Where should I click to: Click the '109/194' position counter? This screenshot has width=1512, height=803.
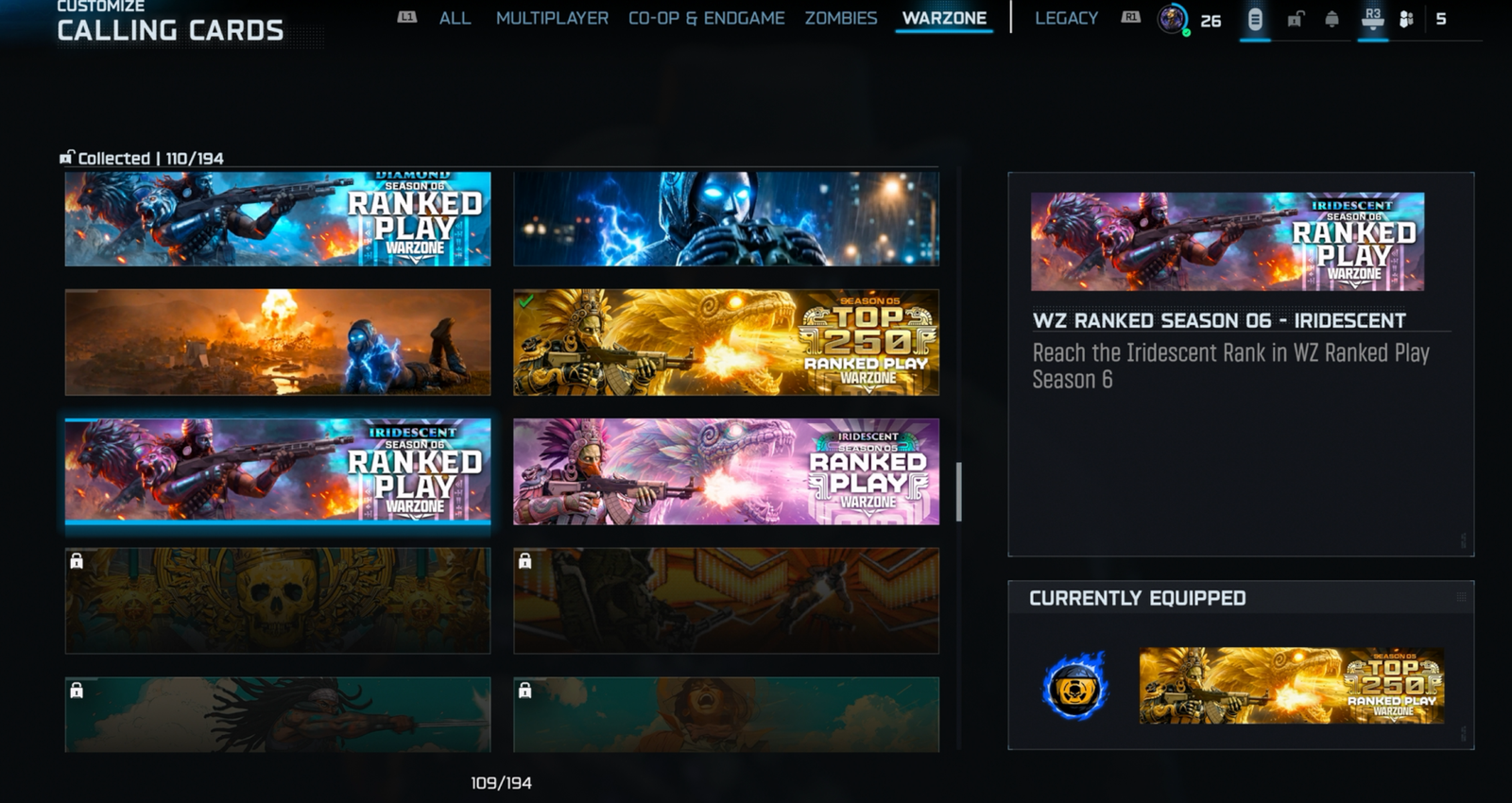coord(501,783)
